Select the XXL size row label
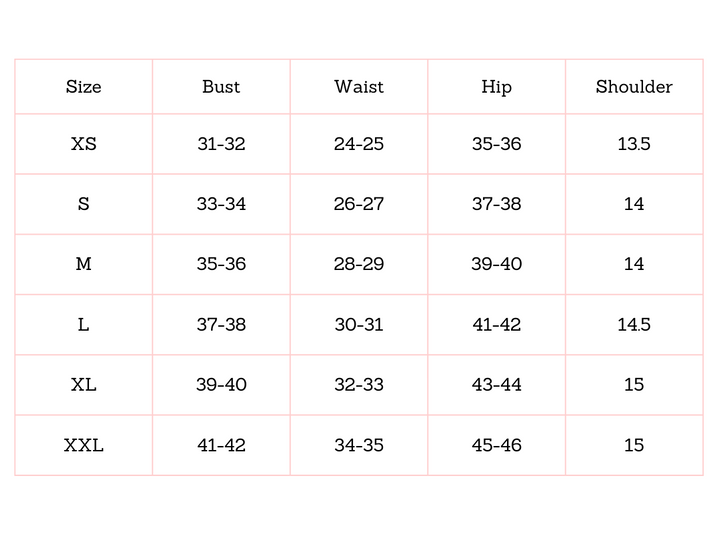The height and width of the screenshot is (559, 718). click(x=83, y=445)
